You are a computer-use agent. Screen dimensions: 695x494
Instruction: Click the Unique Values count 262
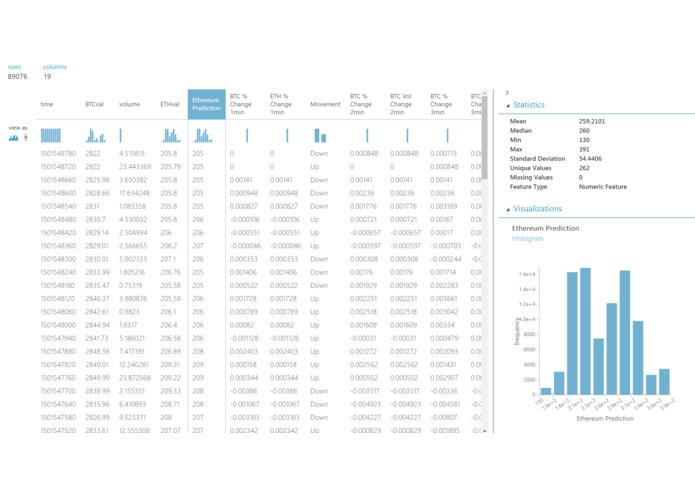(584, 168)
